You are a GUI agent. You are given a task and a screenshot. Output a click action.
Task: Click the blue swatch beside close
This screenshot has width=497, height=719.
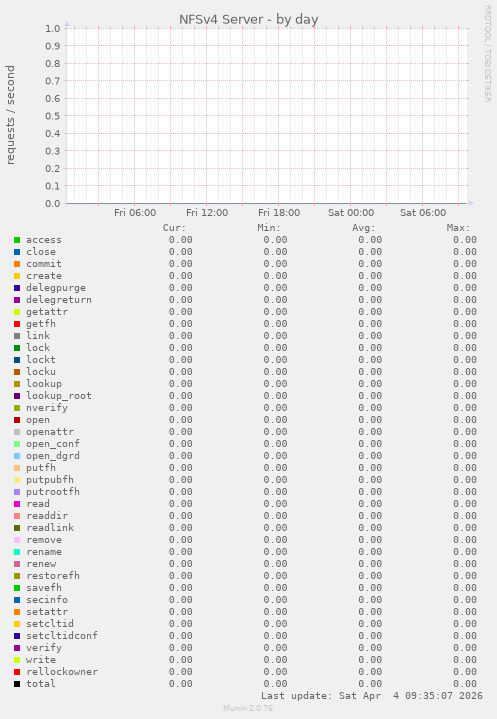click(x=17, y=252)
